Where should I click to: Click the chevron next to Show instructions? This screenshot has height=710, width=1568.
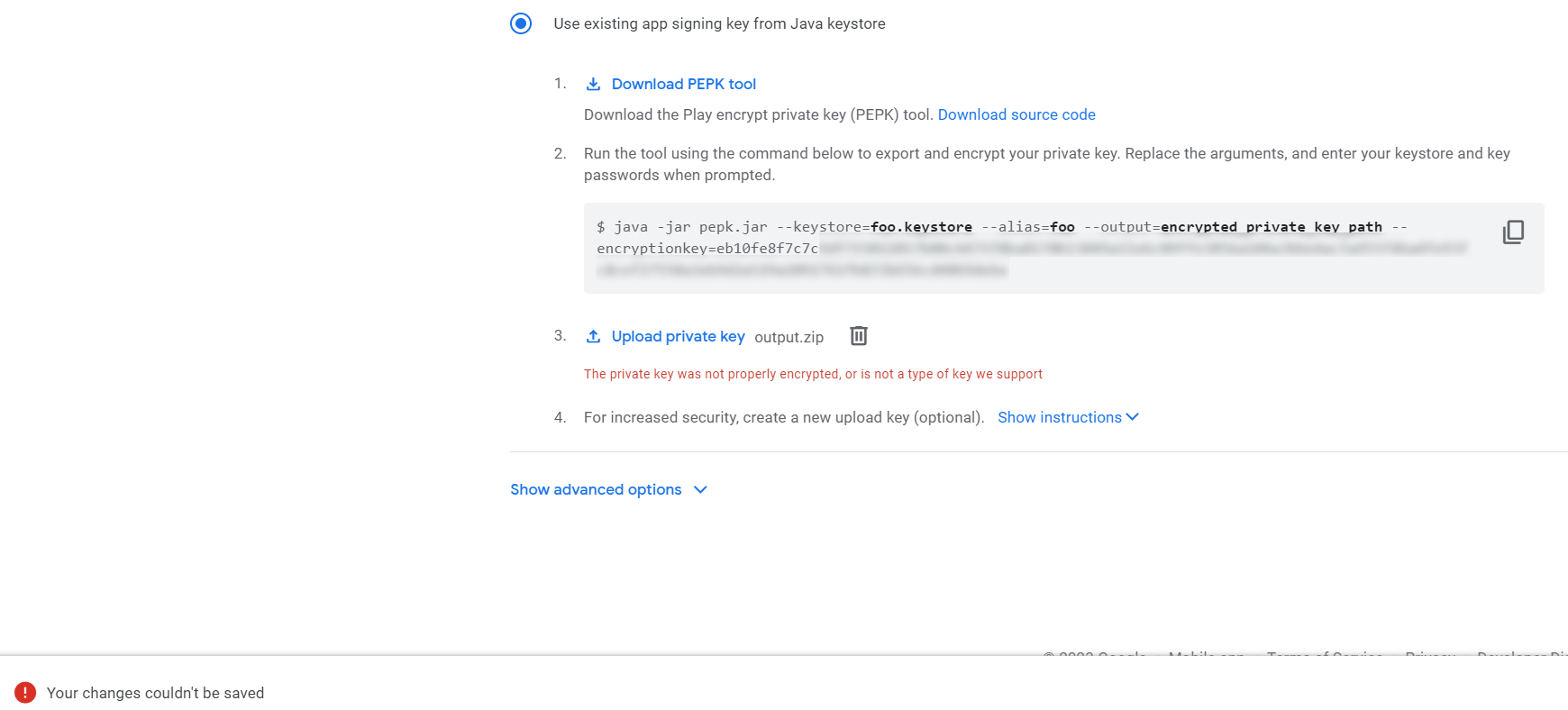[1133, 417]
